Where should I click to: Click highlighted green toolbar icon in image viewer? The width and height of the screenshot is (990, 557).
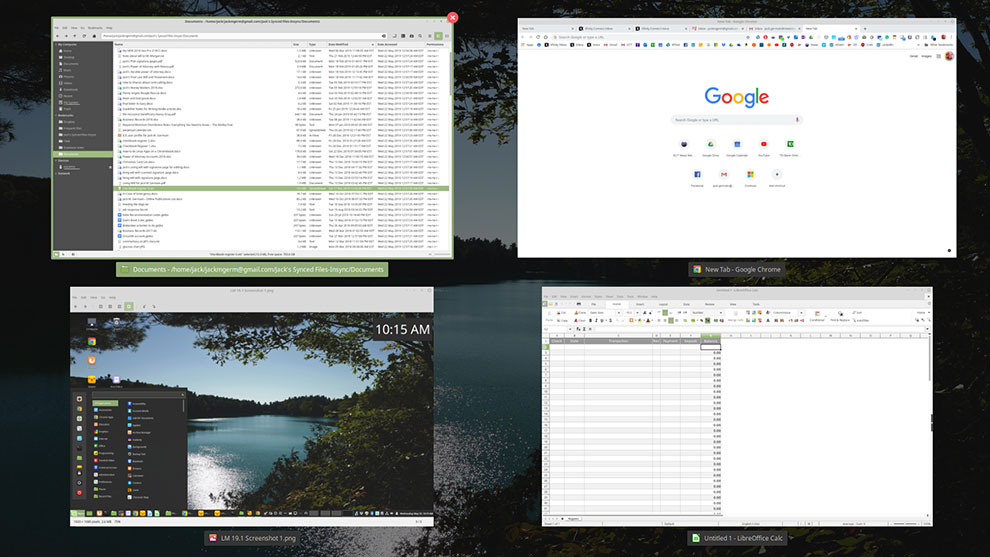(129, 306)
